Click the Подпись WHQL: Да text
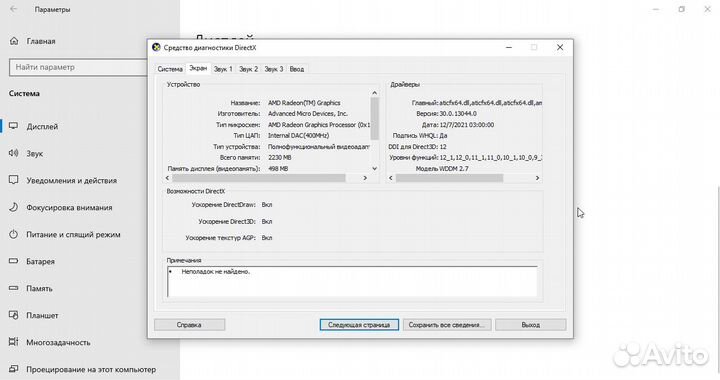The image size is (720, 380). (420, 136)
